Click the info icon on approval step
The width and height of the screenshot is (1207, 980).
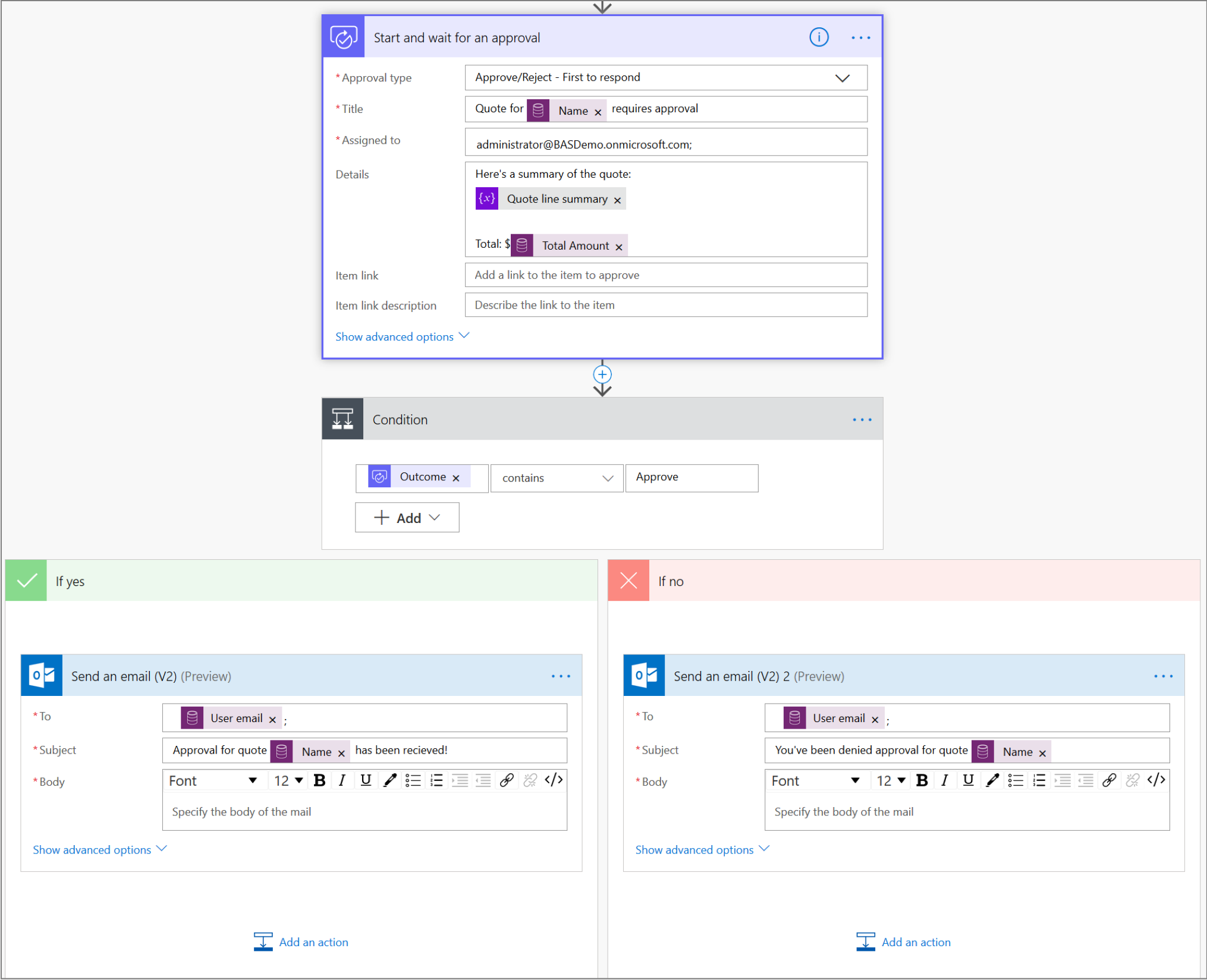(819, 37)
